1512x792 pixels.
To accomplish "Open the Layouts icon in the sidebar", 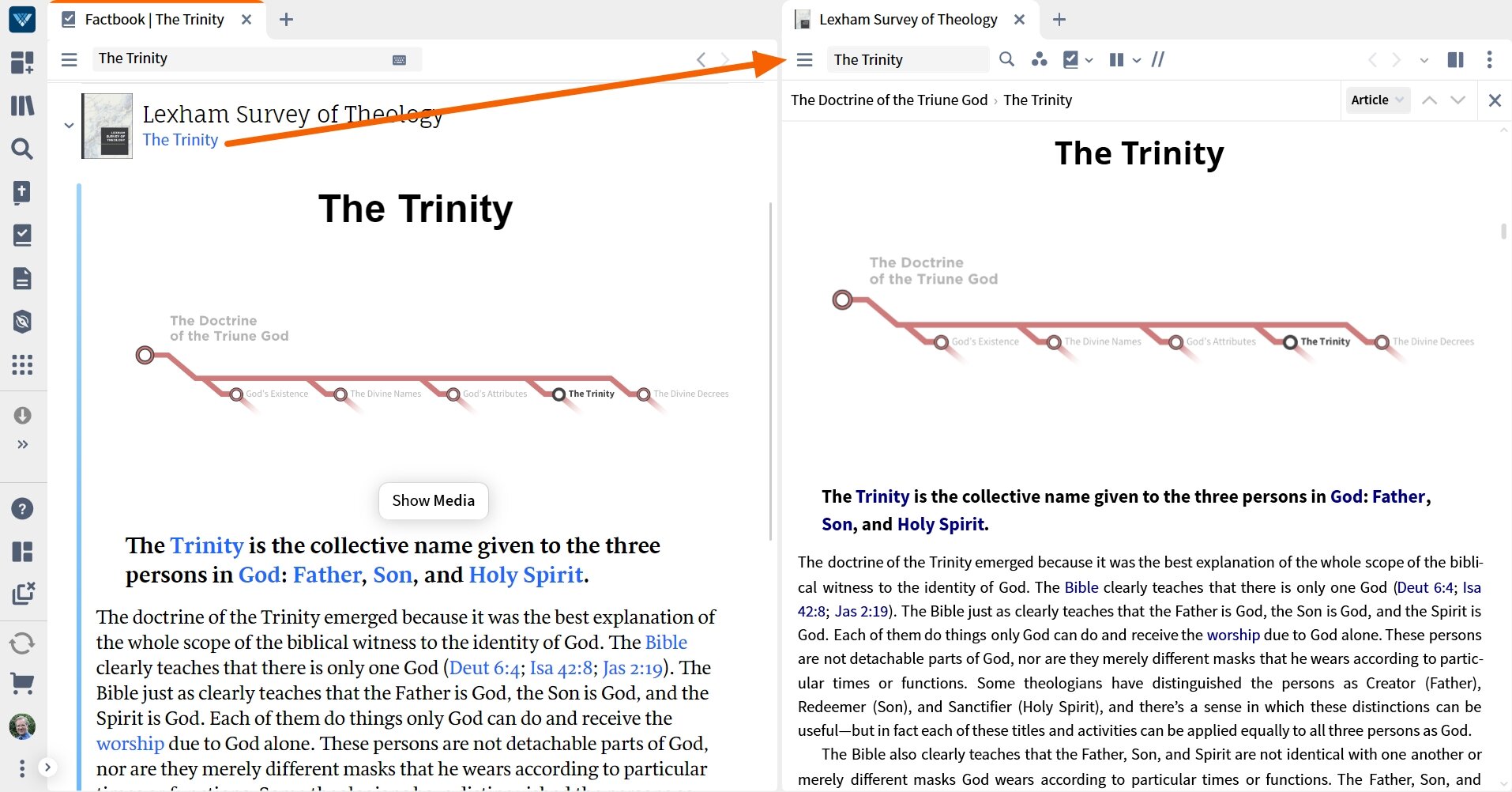I will click(x=22, y=62).
